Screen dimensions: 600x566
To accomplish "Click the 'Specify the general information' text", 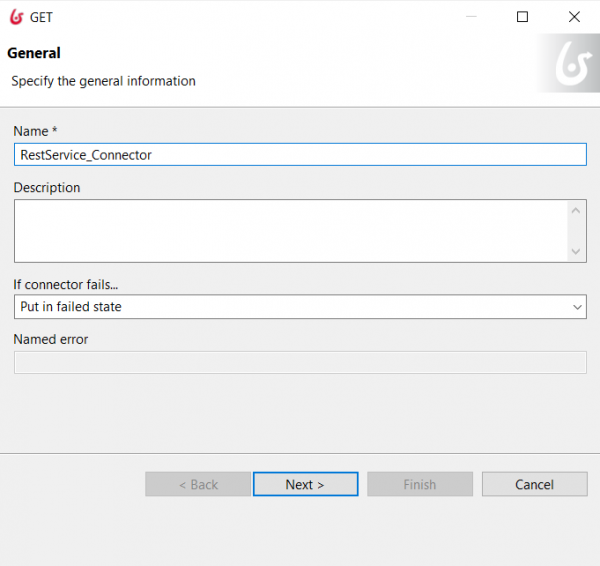I will tap(103, 81).
